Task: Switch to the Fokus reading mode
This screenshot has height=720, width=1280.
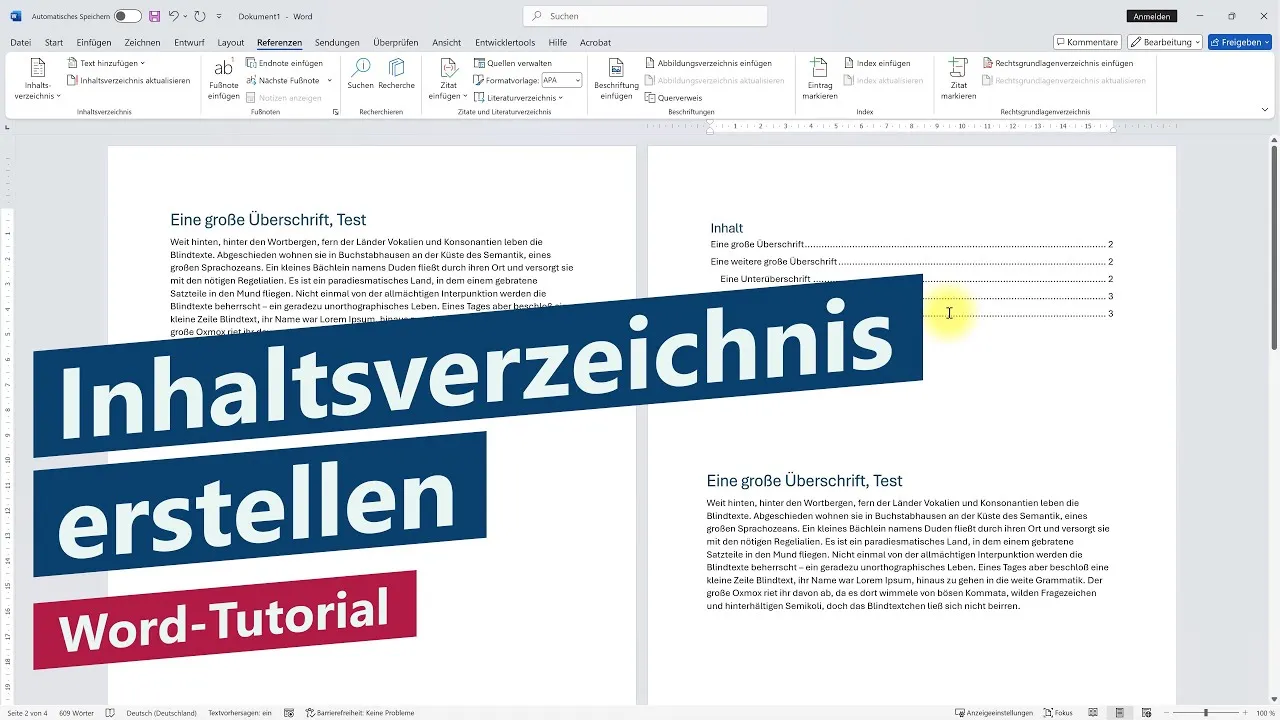Action: 1059,712
